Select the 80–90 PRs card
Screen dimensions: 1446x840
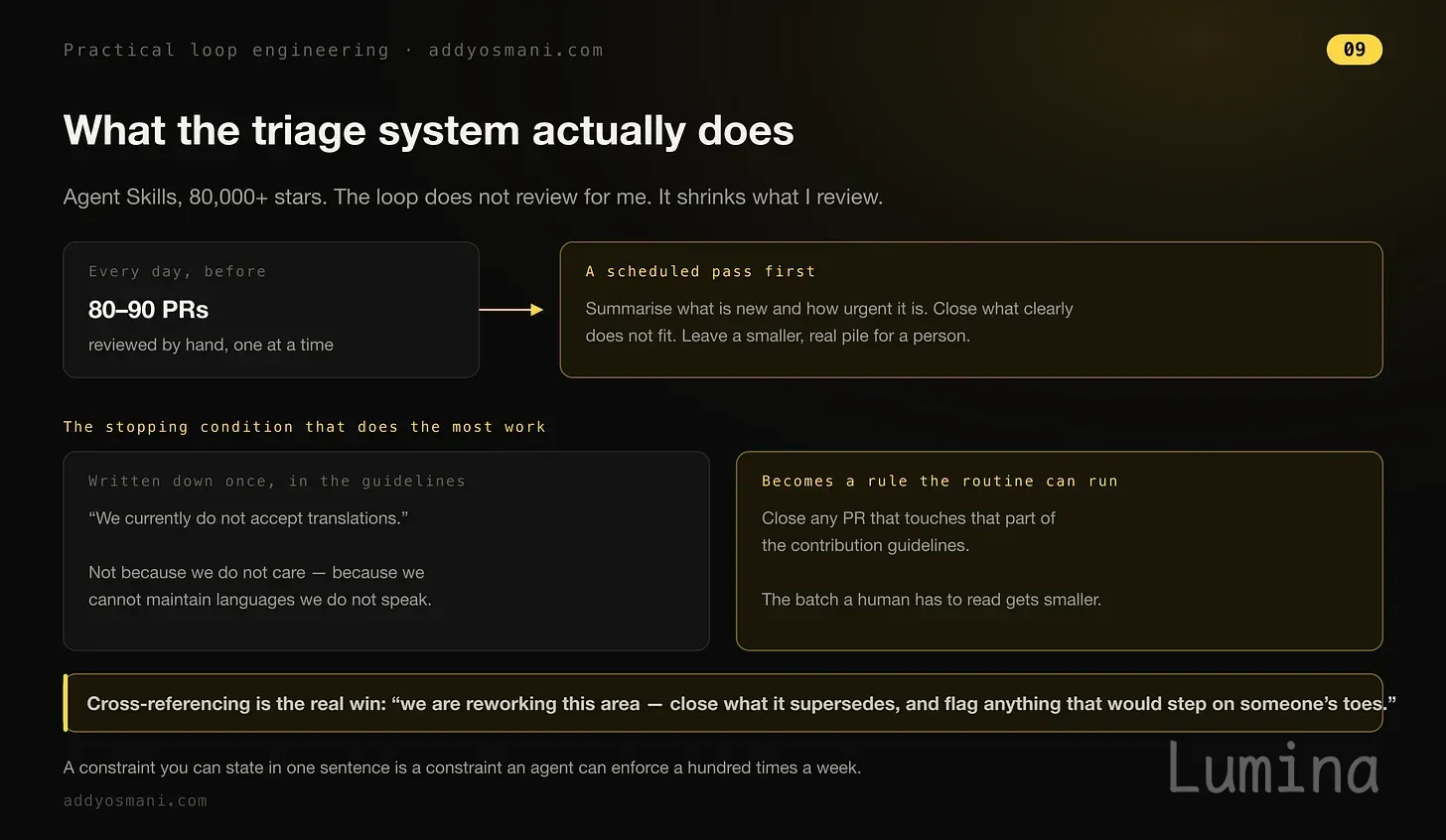(x=271, y=310)
